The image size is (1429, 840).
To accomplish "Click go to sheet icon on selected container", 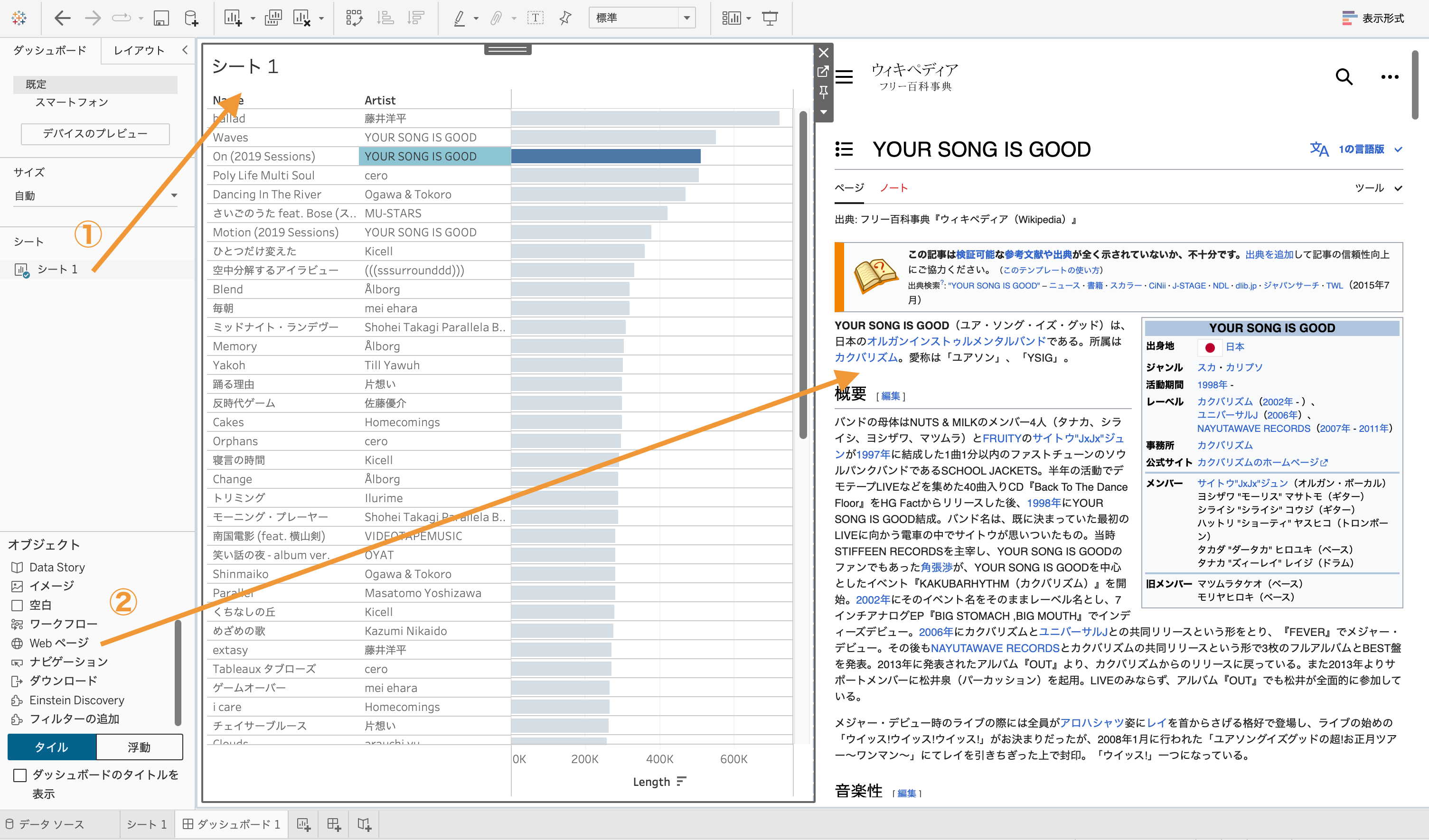I will coord(823,71).
